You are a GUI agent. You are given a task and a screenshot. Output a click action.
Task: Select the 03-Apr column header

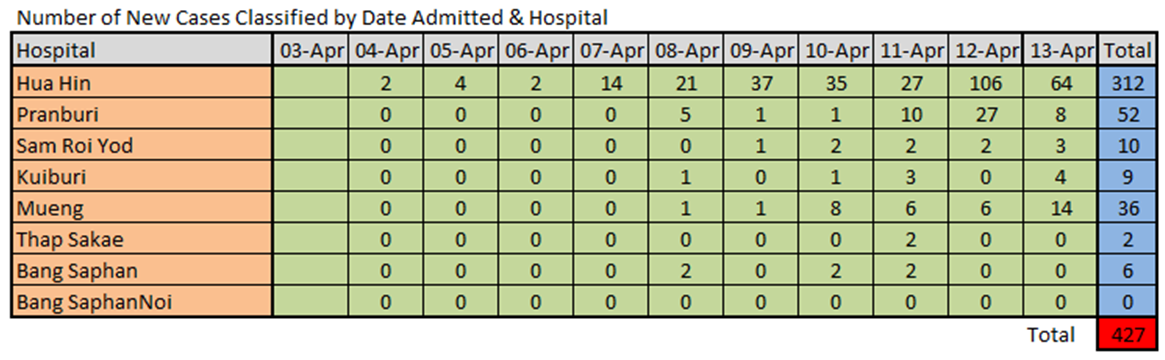point(310,51)
